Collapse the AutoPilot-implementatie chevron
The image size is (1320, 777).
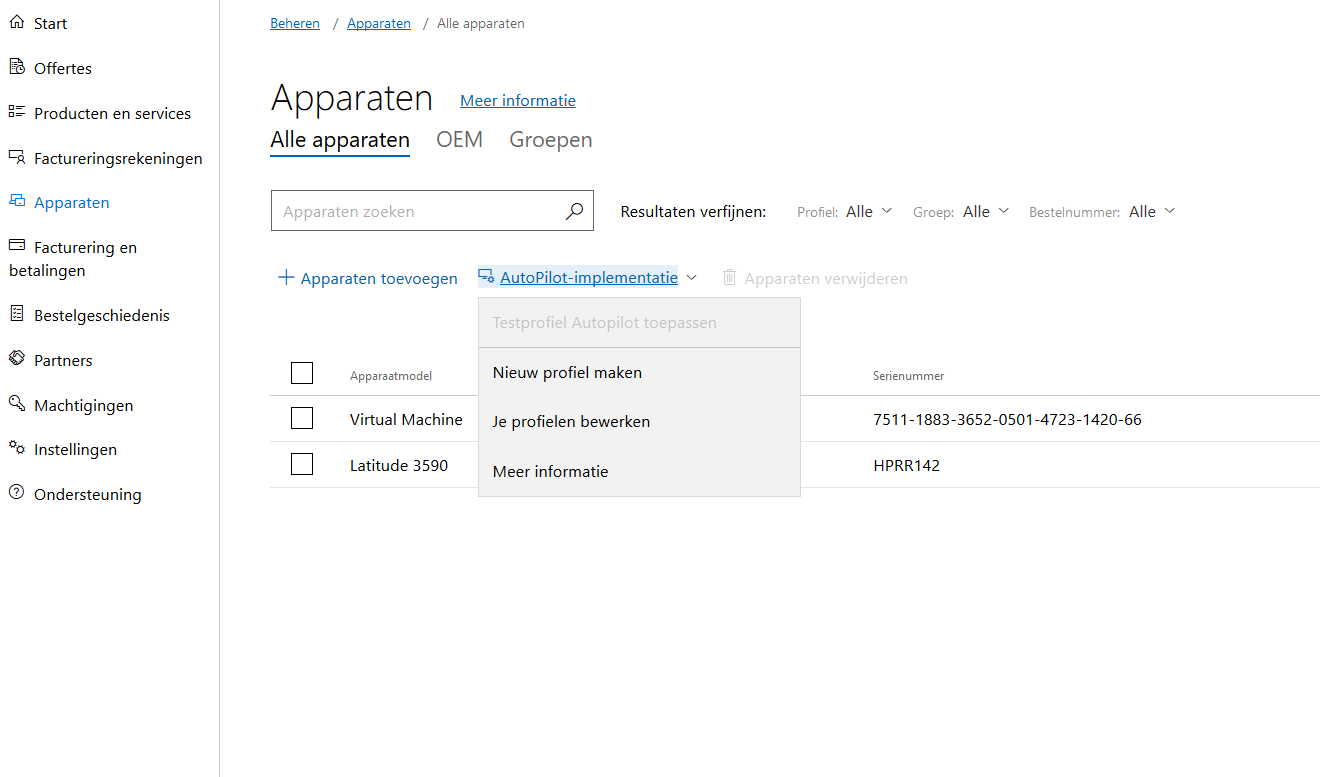pyautogui.click(x=692, y=278)
